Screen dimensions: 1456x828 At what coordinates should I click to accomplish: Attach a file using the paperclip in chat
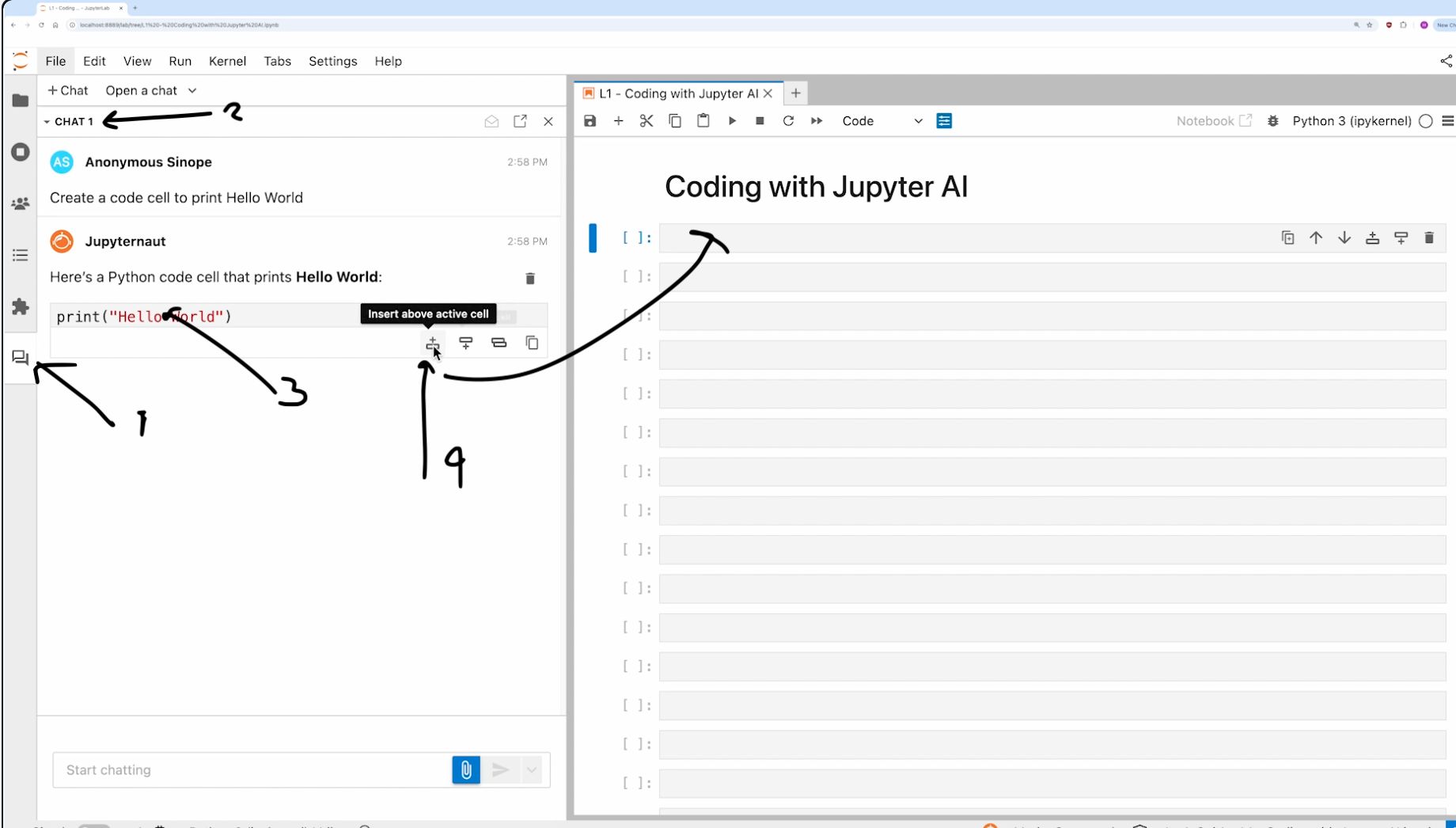coord(465,769)
